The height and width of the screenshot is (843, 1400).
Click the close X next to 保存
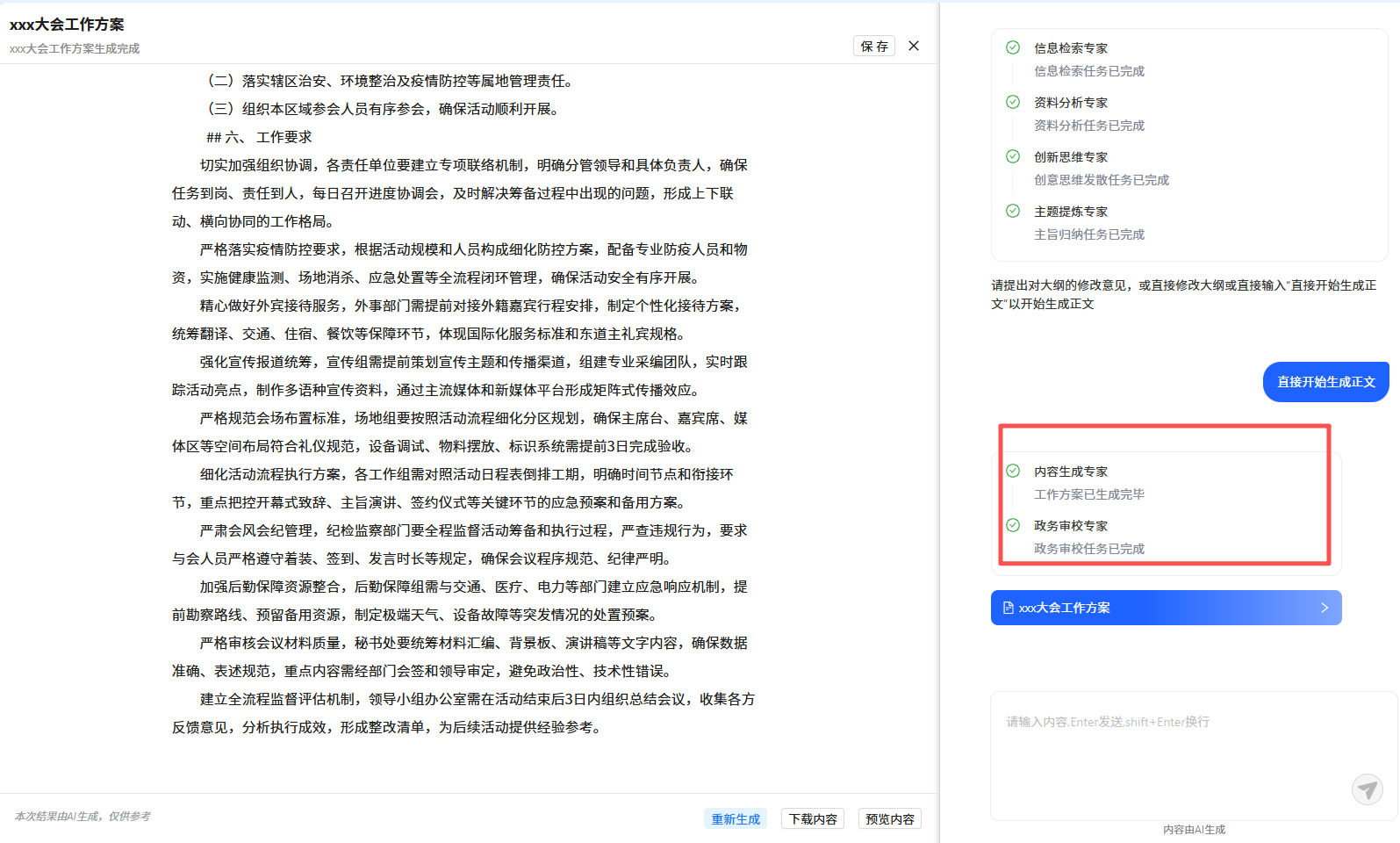(914, 46)
